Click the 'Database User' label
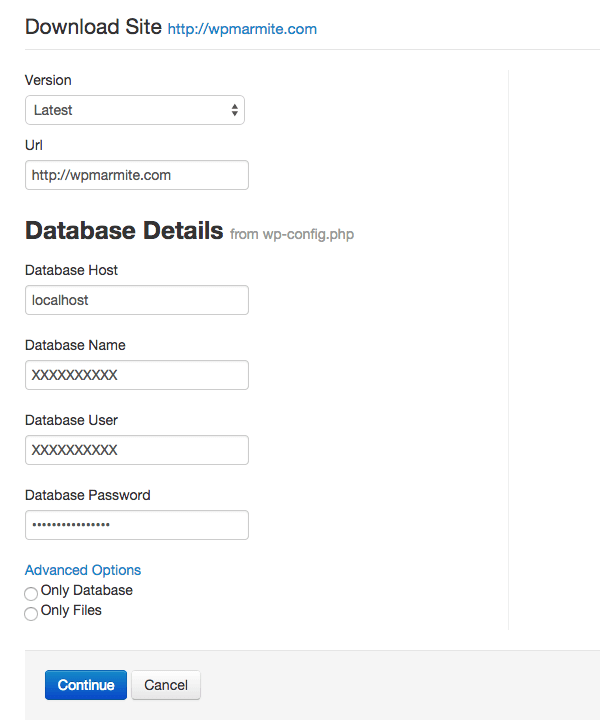Image resolution: width=600 pixels, height=723 pixels. [x=71, y=420]
